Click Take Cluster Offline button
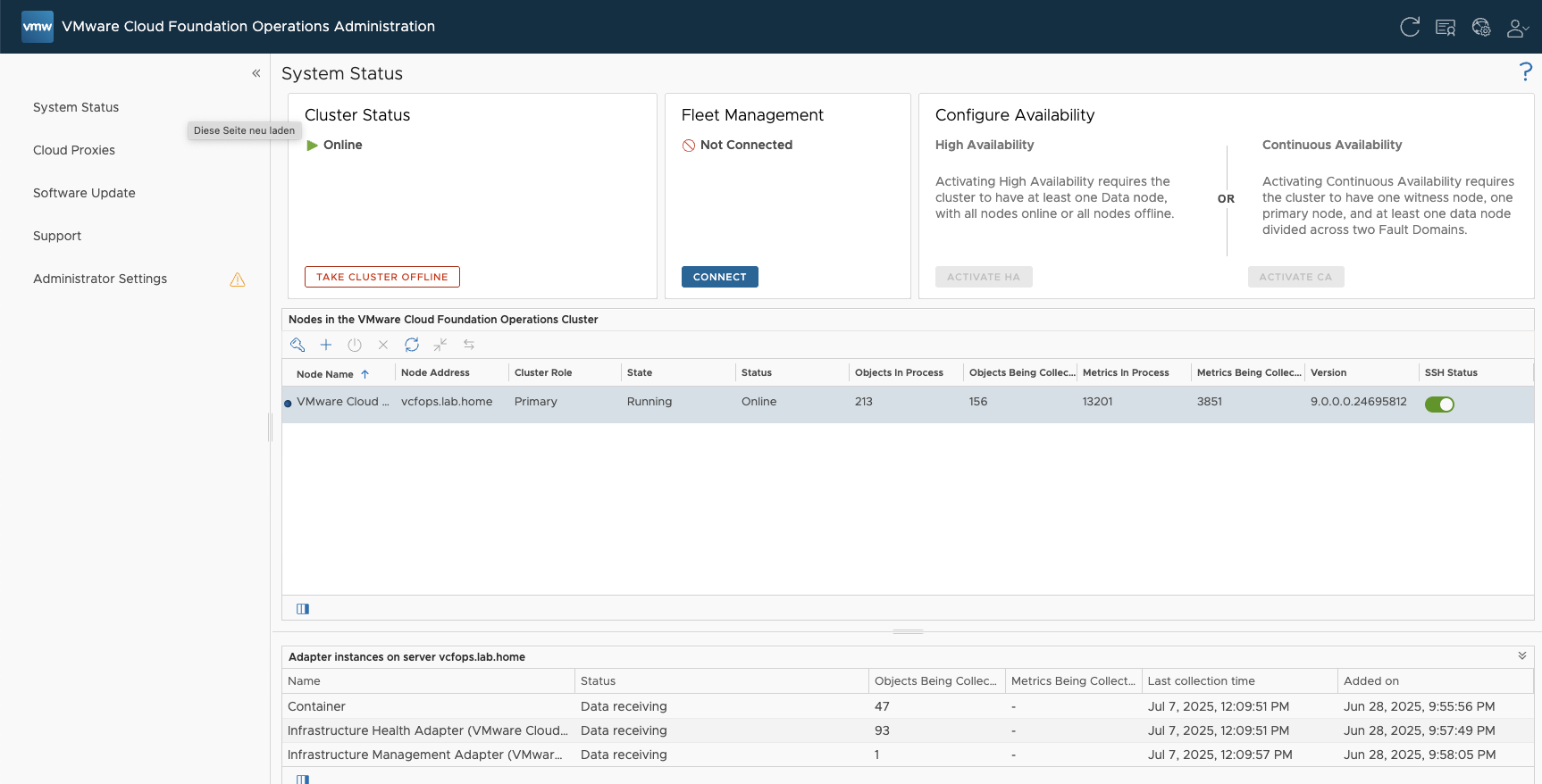Viewport: 1542px width, 784px height. tap(382, 277)
